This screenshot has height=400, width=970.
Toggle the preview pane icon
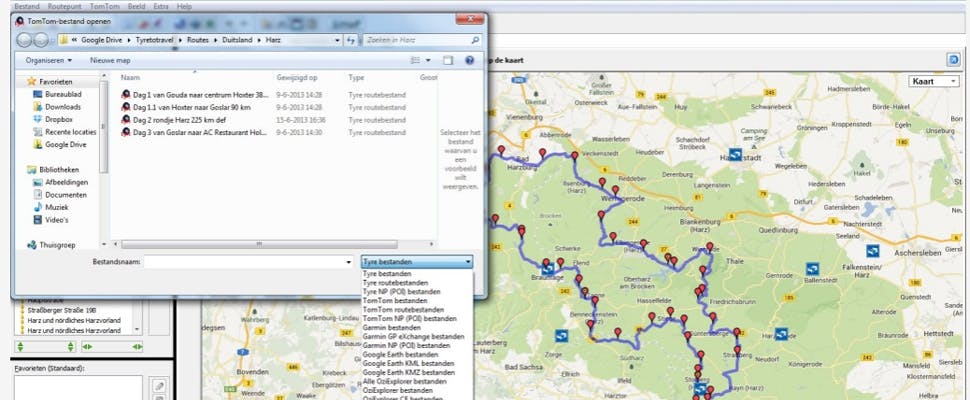pos(448,61)
